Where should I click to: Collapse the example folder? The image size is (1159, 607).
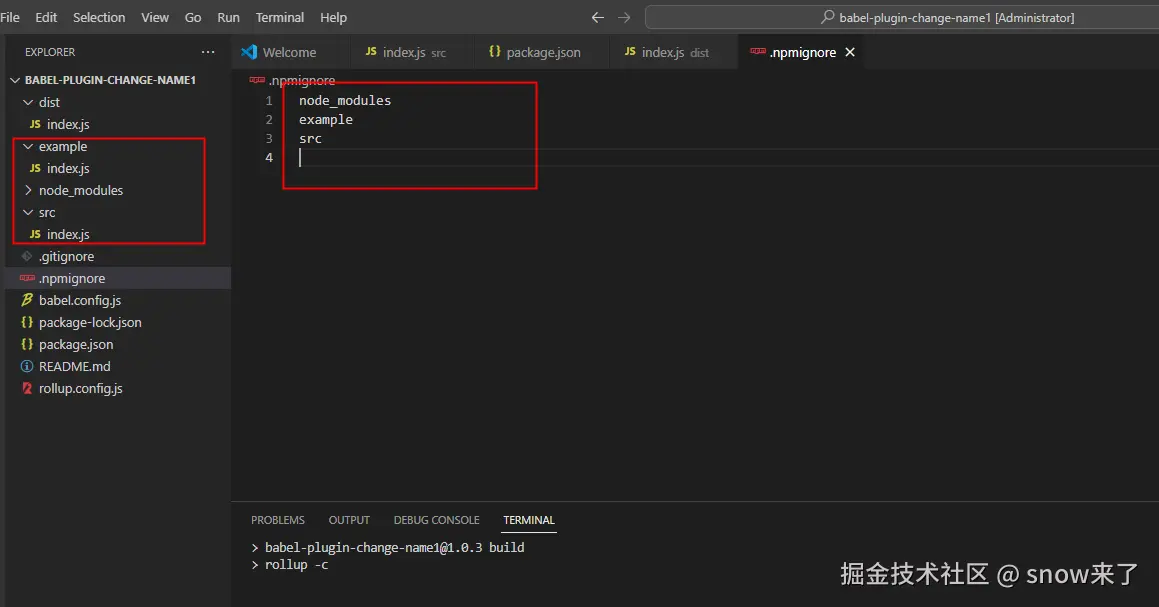coord(28,146)
